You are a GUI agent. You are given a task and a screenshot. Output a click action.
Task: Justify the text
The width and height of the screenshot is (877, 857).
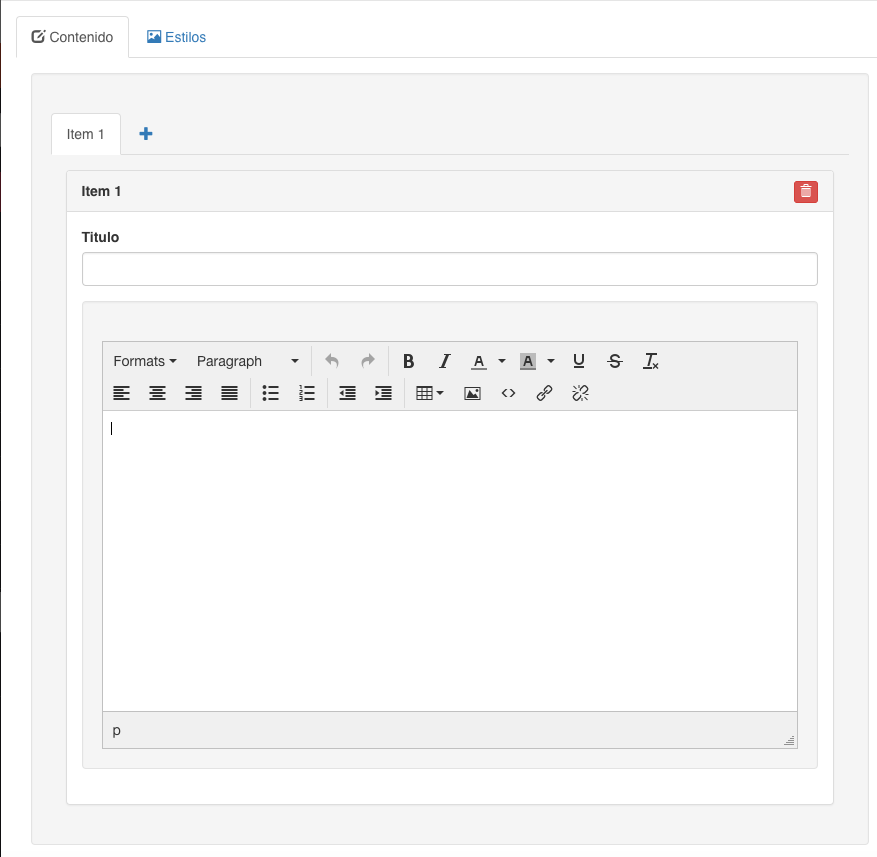(229, 393)
